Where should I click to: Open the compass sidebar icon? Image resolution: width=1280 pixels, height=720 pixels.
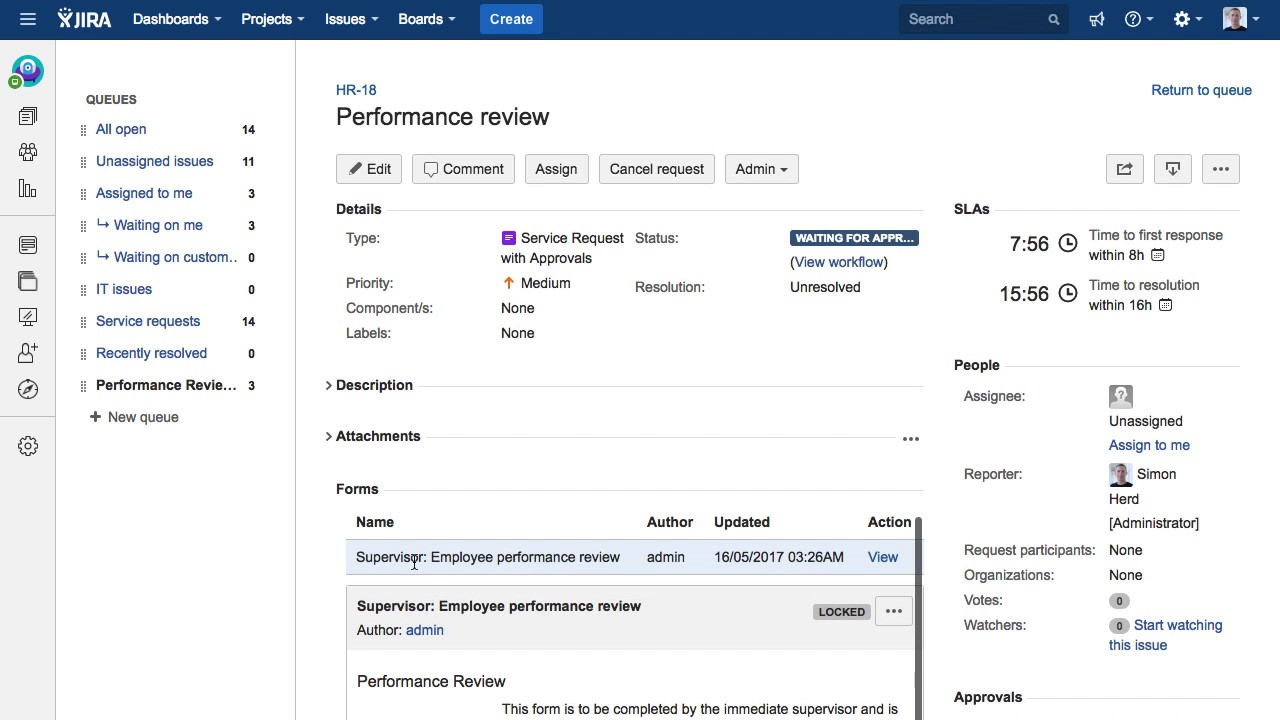(28, 389)
